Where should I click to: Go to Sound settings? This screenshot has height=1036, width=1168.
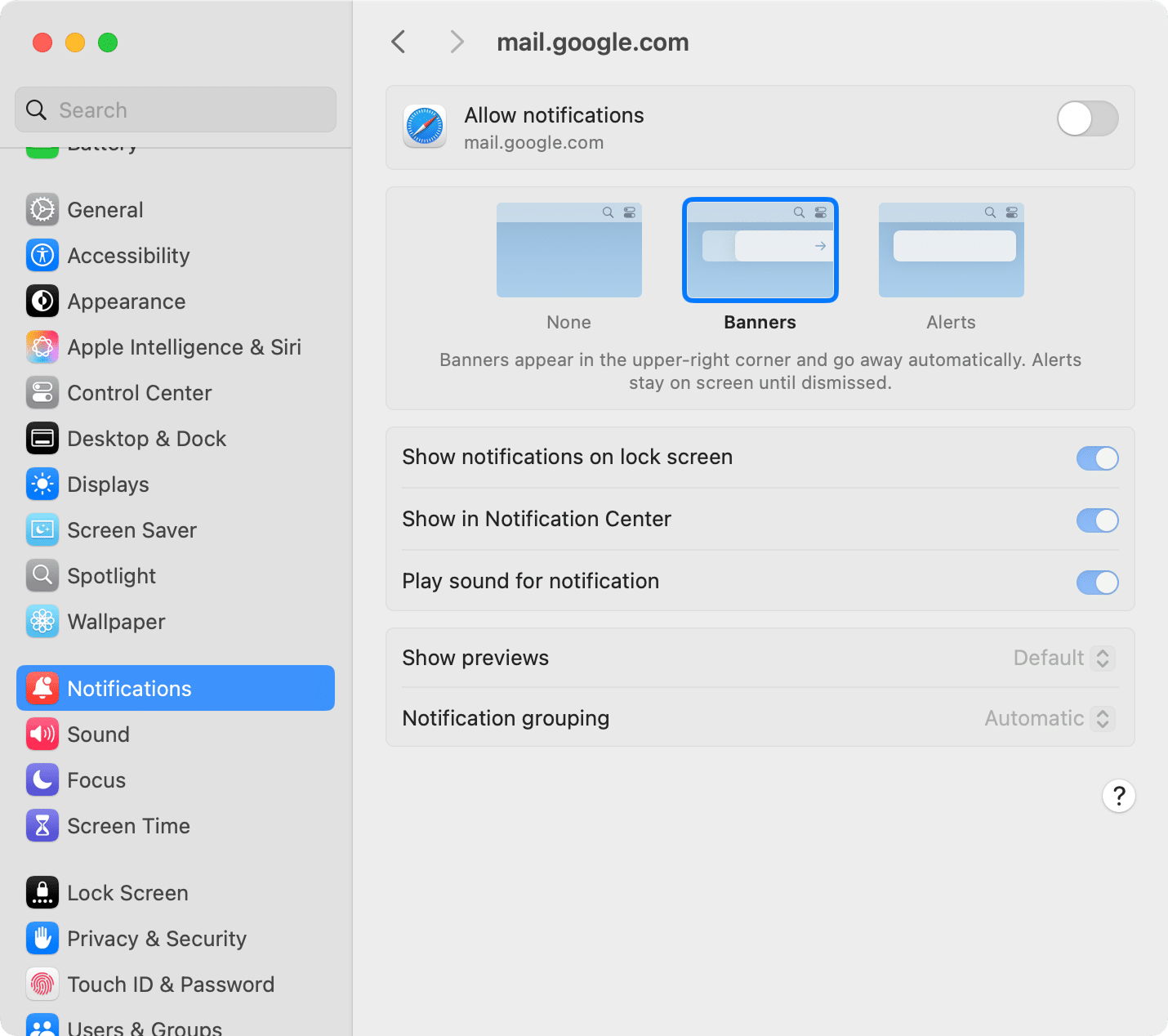click(176, 735)
